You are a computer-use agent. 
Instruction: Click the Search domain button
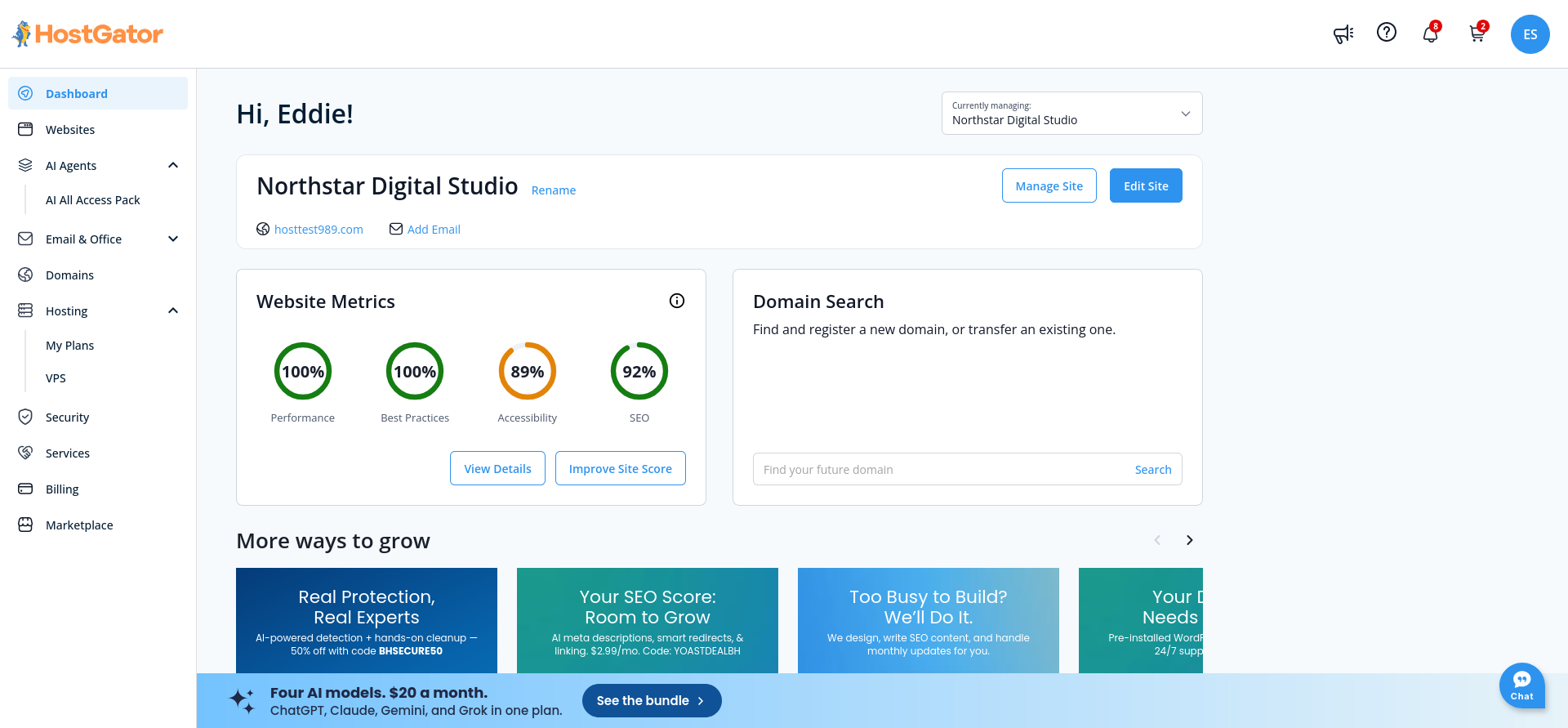[1153, 469]
